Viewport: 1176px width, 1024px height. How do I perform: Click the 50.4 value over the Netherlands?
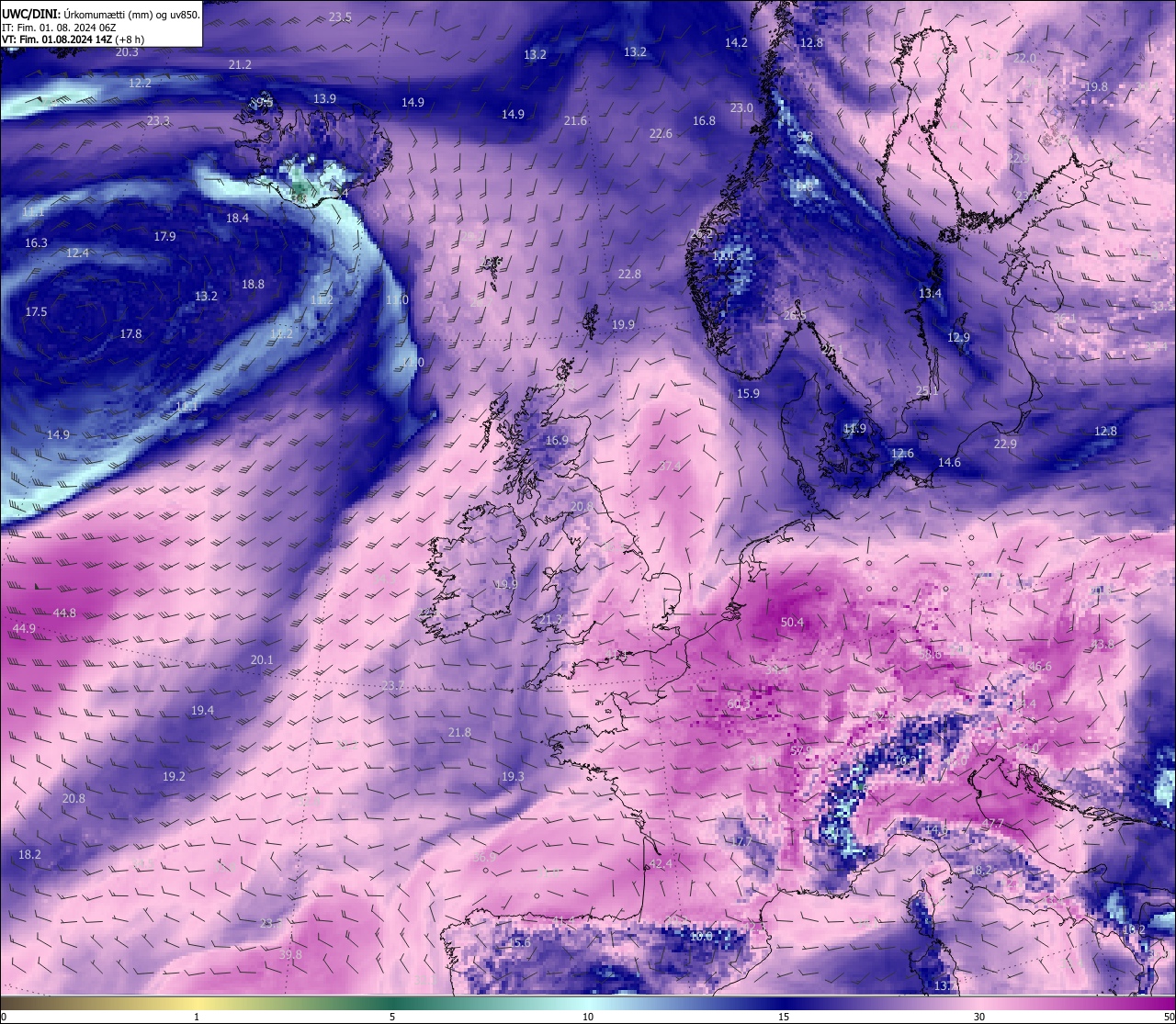click(x=792, y=623)
